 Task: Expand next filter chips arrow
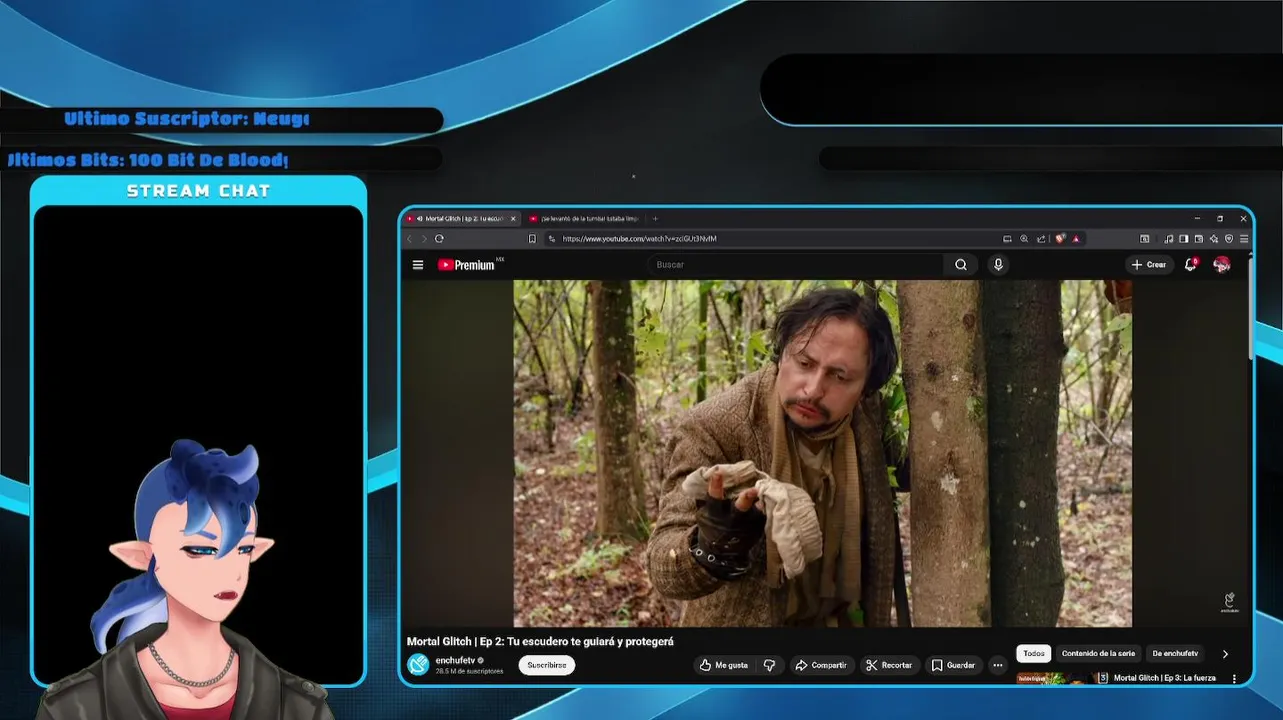(x=1225, y=654)
